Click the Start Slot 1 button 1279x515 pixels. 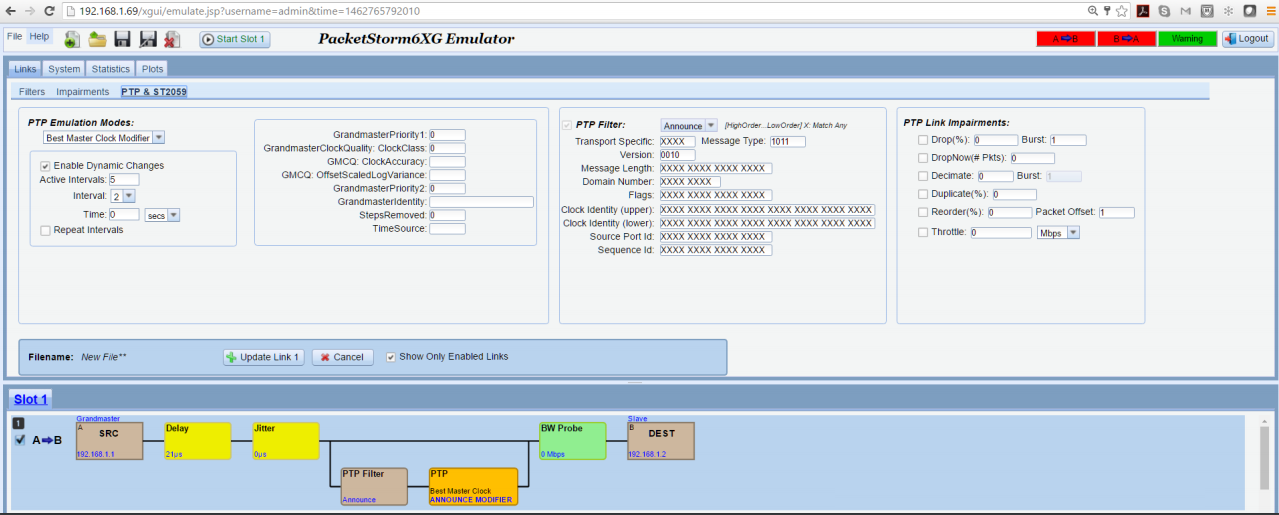click(x=234, y=39)
